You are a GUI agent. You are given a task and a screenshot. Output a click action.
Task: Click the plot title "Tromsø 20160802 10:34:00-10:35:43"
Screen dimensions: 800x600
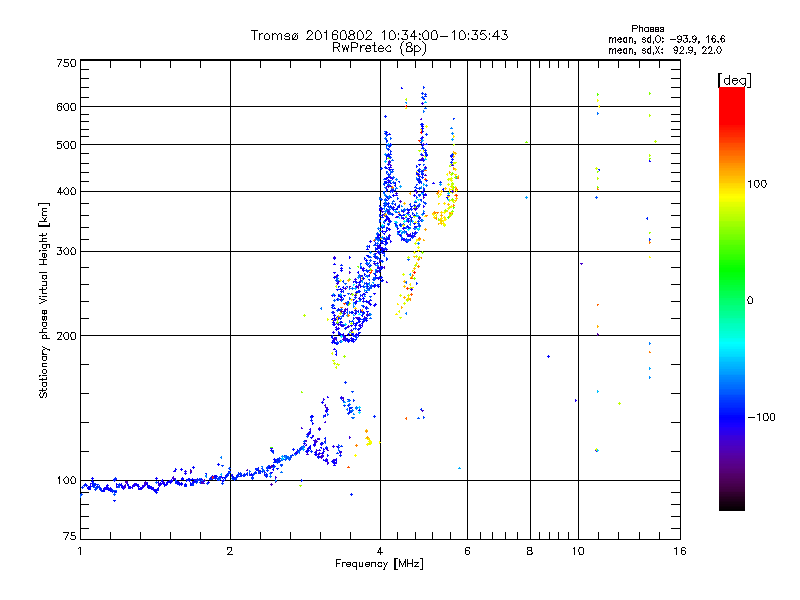pyautogui.click(x=379, y=35)
